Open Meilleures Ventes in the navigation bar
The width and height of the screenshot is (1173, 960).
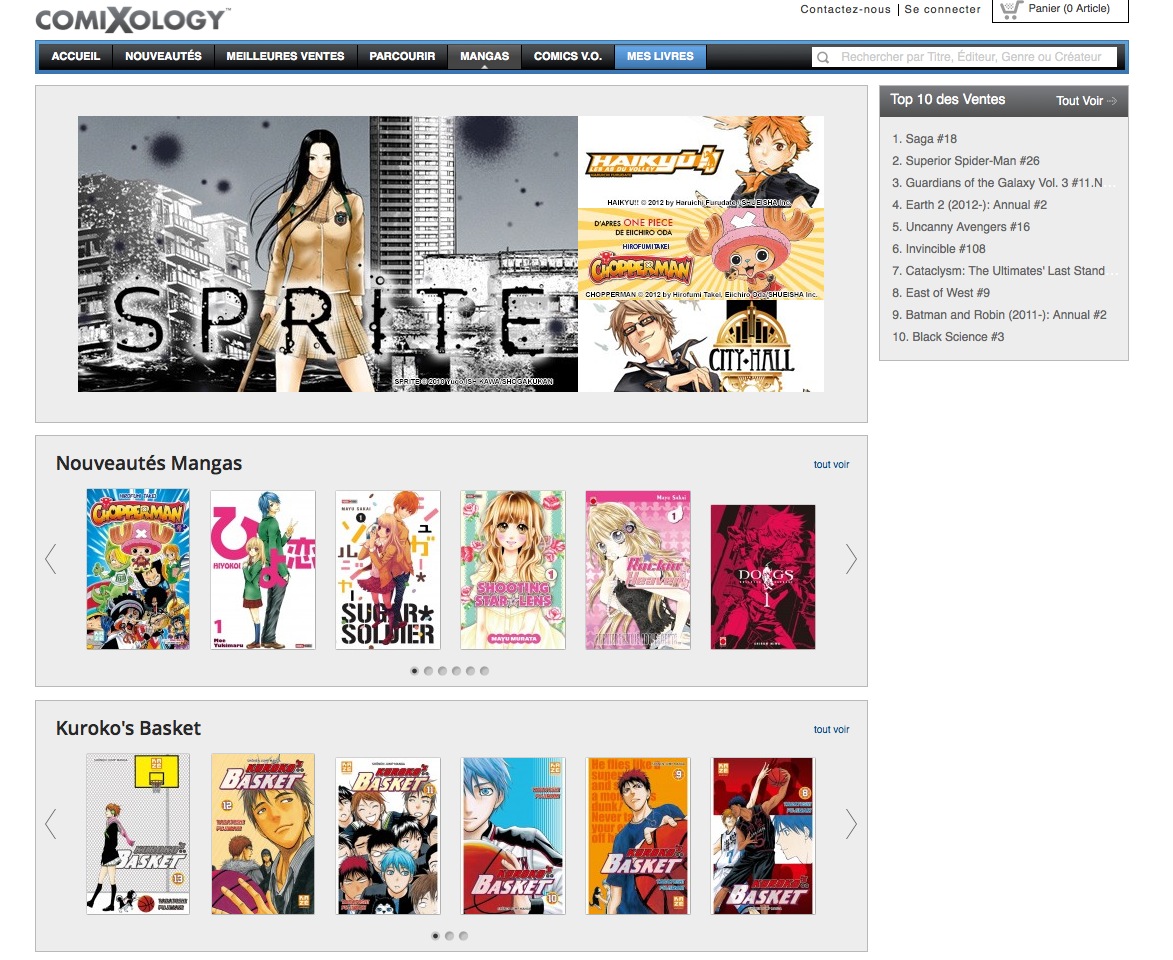tap(285, 56)
